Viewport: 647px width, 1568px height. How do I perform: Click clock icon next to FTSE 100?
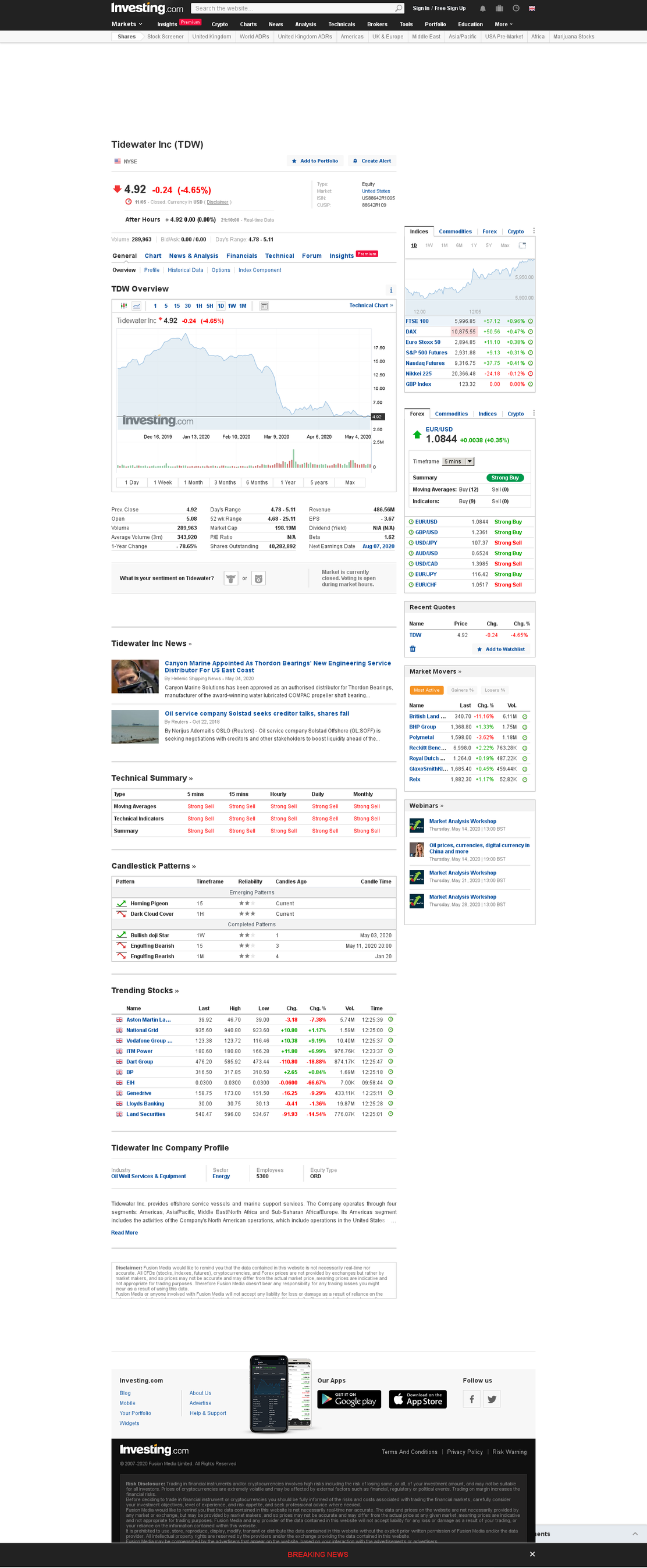pos(531,321)
